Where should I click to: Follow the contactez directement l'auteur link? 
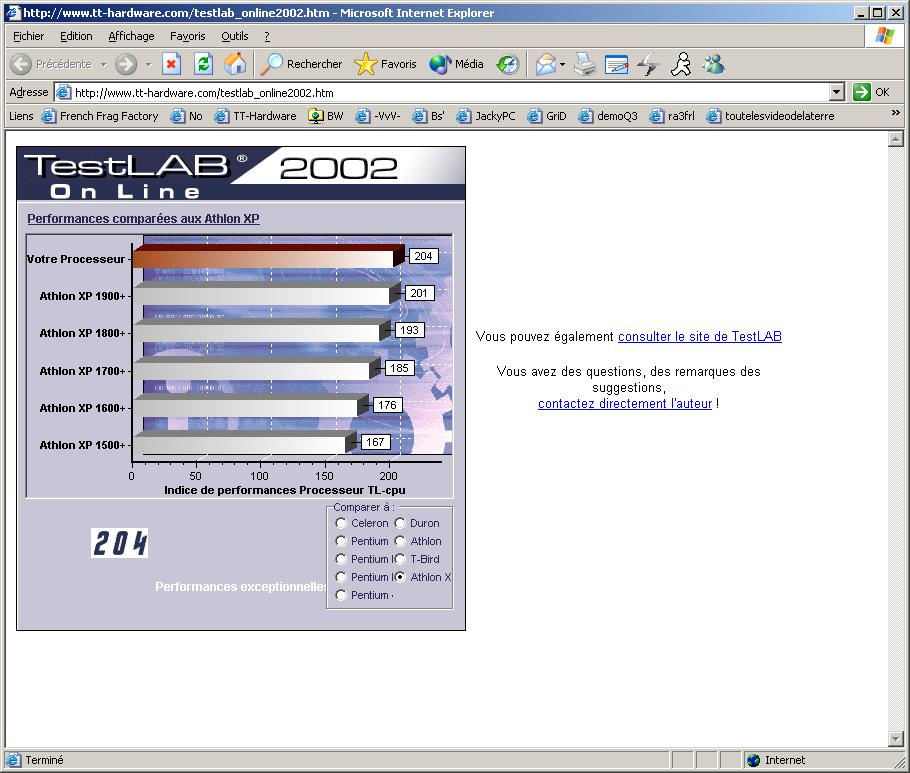[624, 403]
